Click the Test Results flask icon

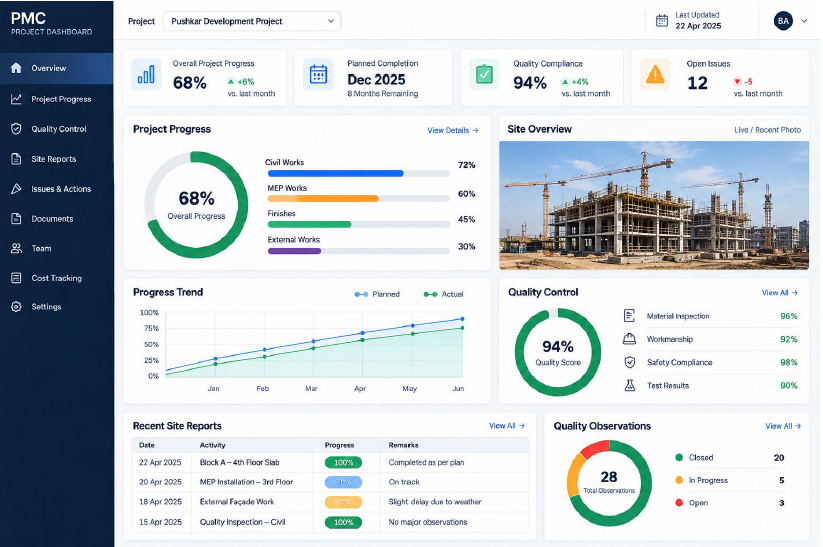click(629, 385)
